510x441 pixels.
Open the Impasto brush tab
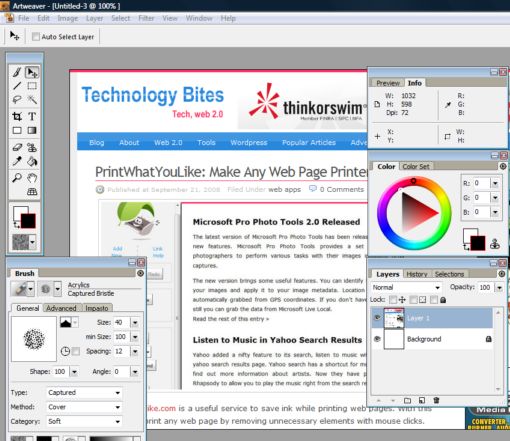click(97, 308)
